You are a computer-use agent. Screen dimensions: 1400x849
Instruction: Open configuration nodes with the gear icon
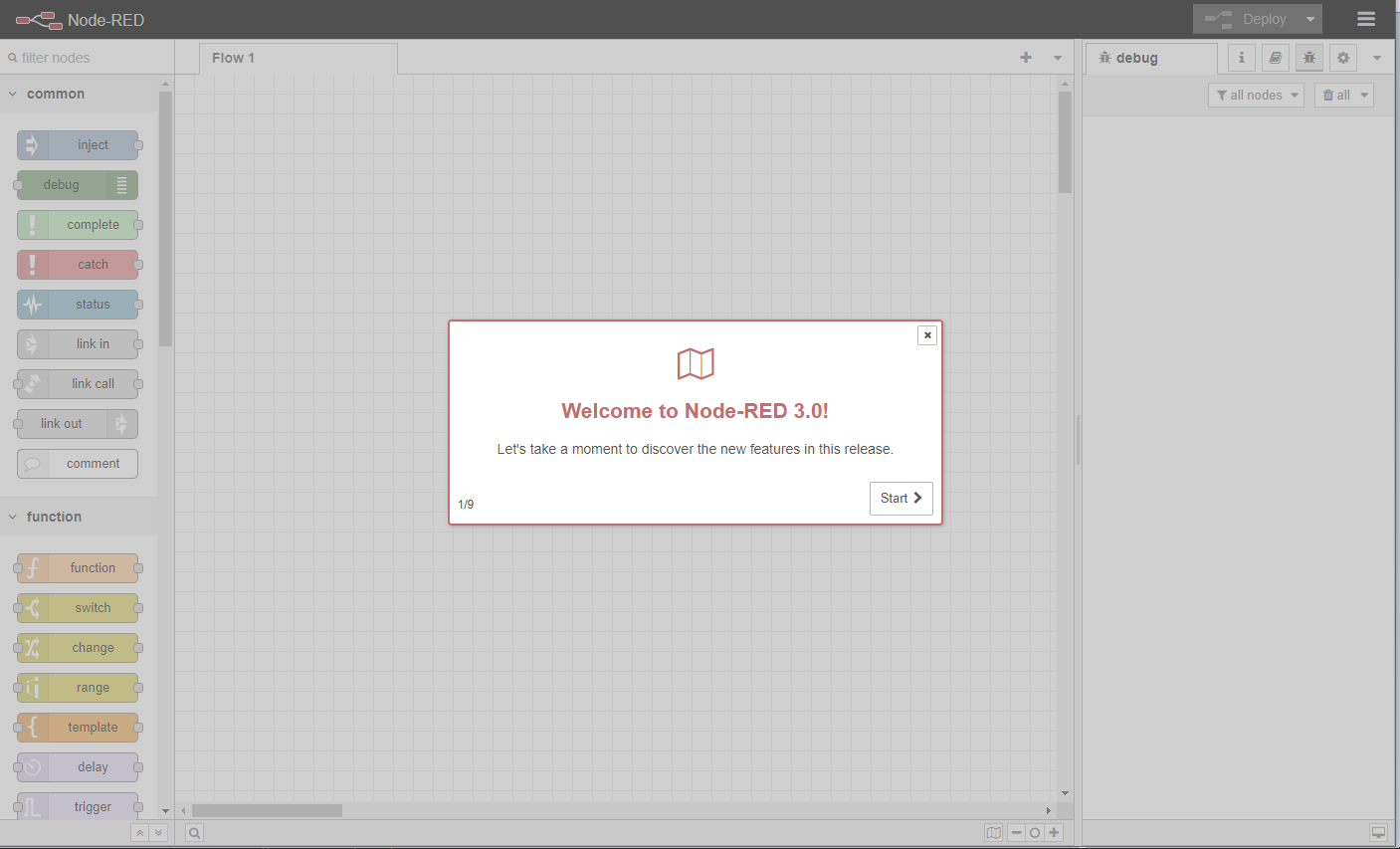(1342, 58)
